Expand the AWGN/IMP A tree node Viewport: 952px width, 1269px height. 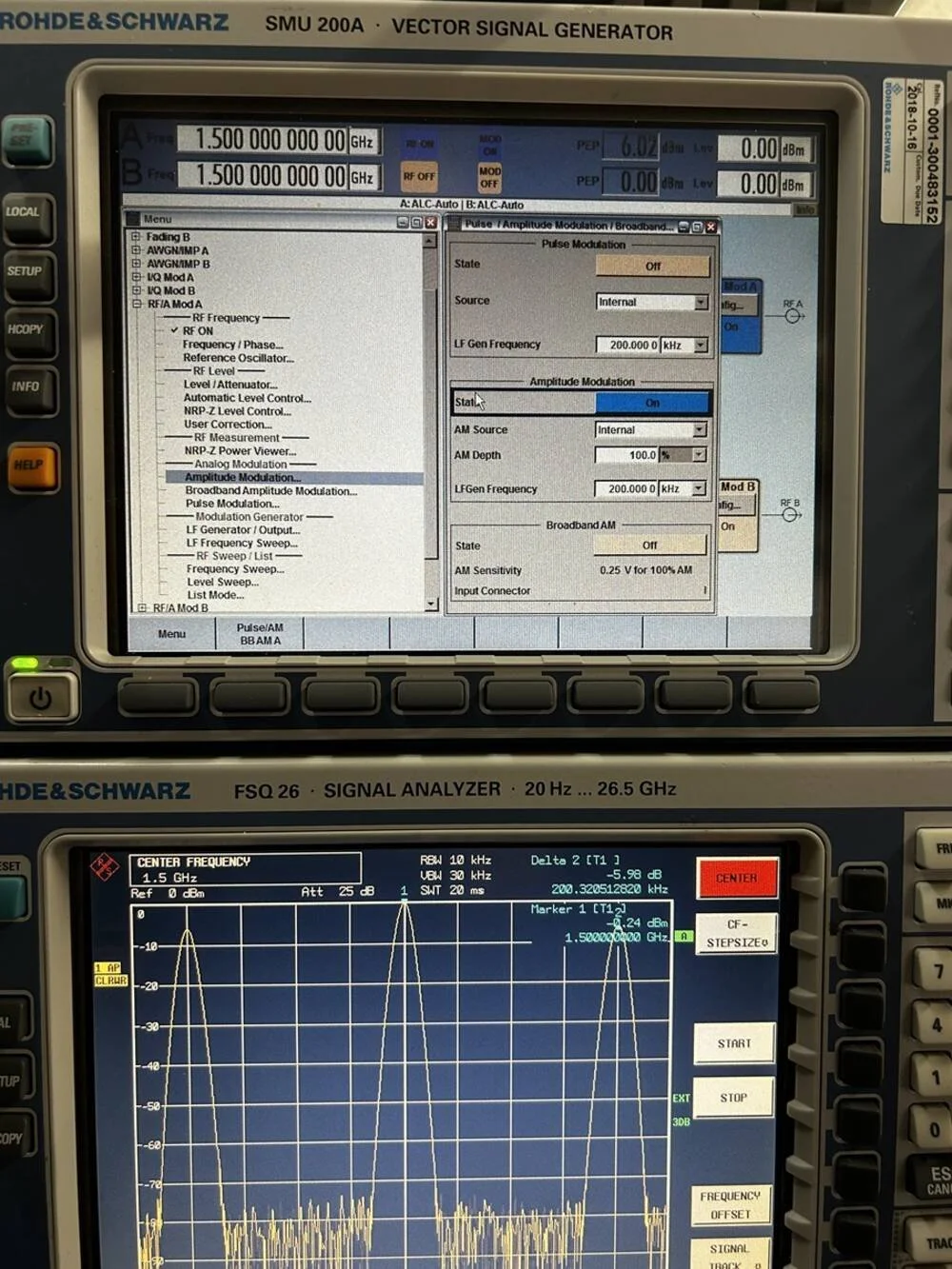click(x=136, y=250)
